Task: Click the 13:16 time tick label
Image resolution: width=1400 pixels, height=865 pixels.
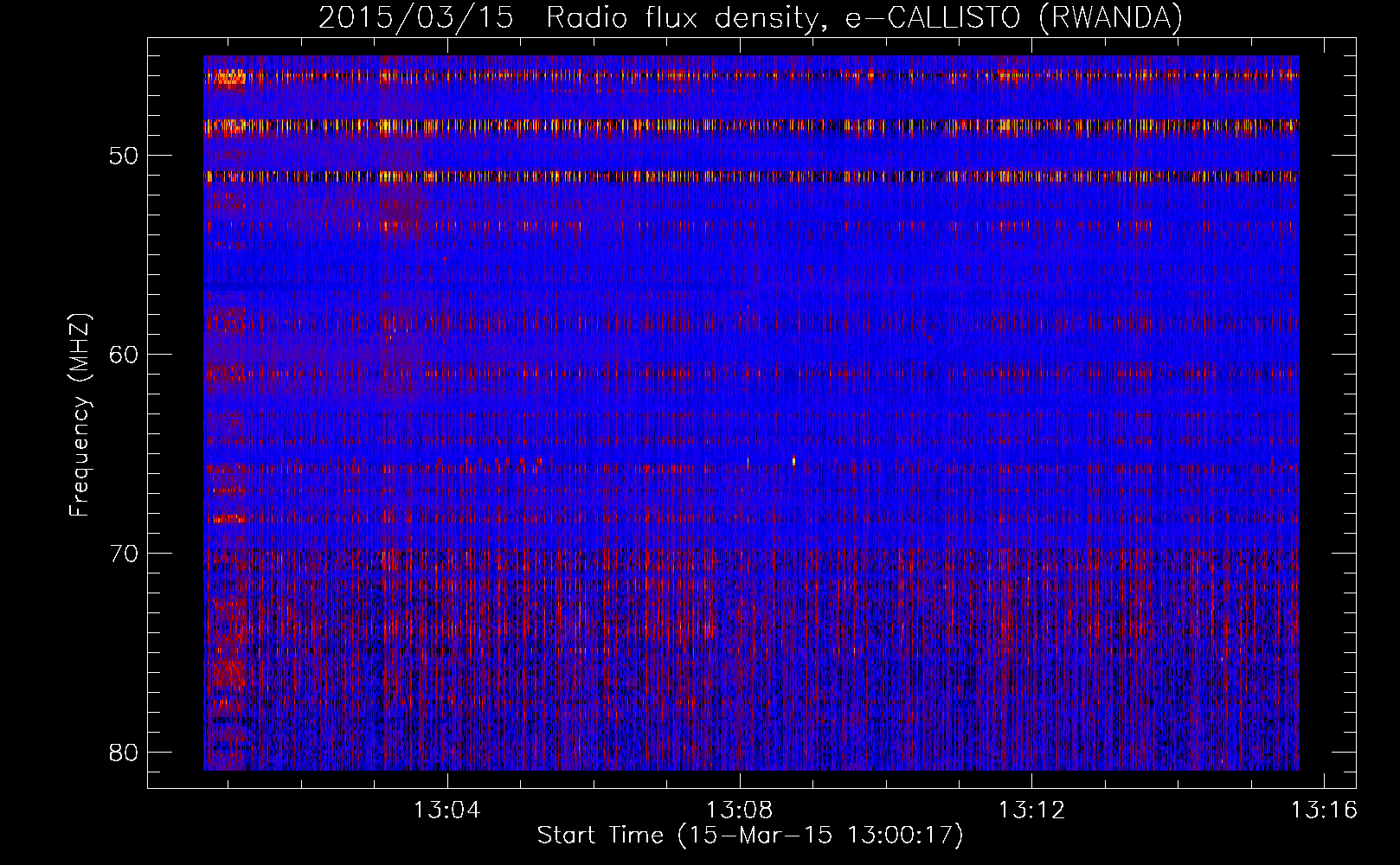Action: click(1324, 811)
